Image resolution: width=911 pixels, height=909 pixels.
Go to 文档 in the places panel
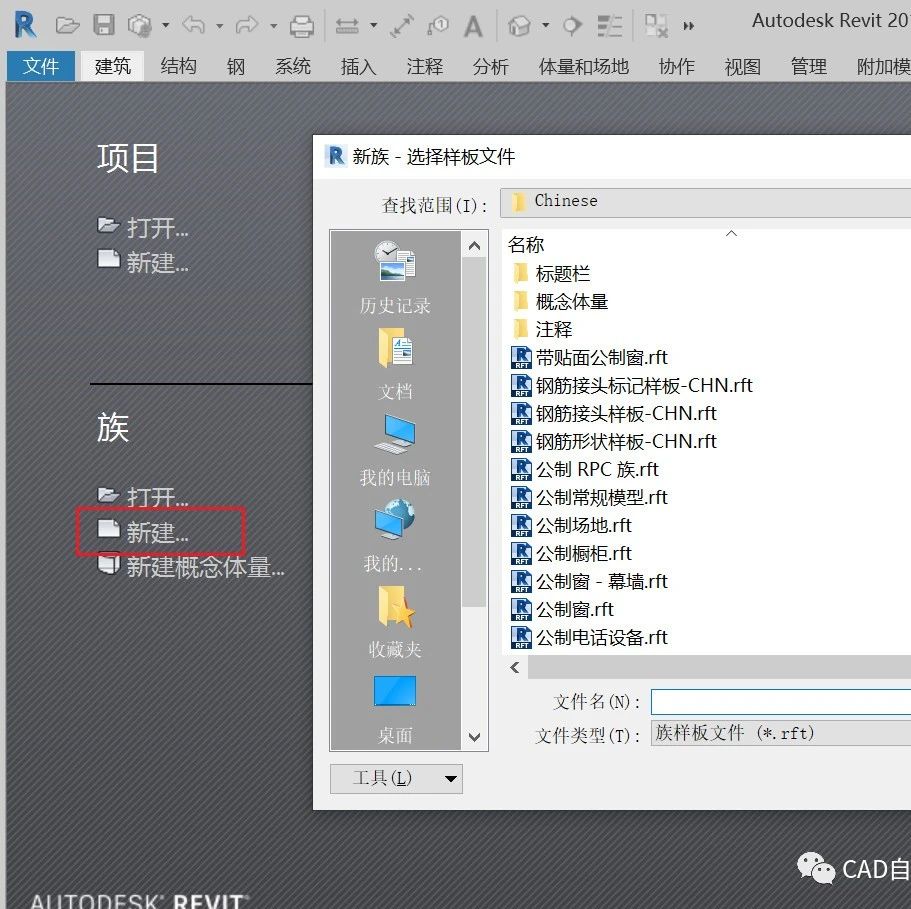(395, 364)
